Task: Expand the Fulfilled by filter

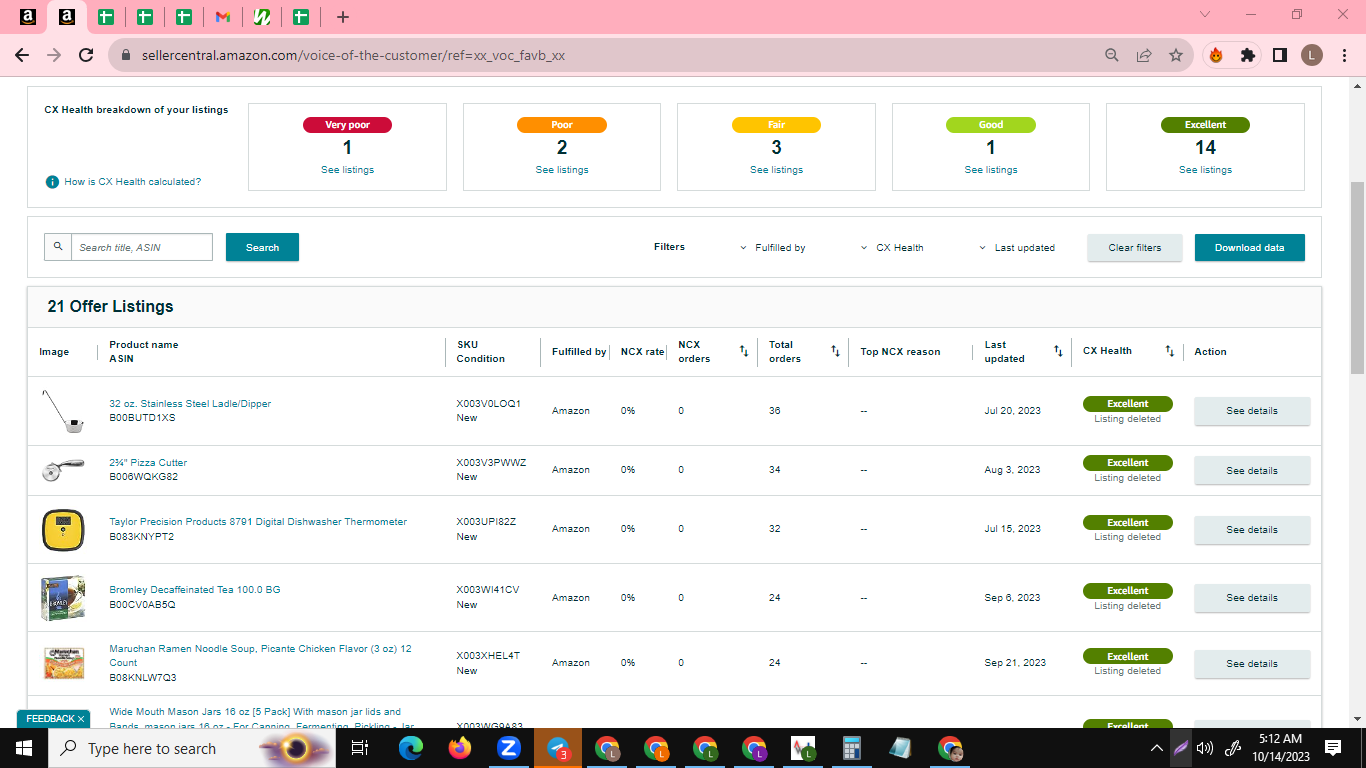Action: 773,248
